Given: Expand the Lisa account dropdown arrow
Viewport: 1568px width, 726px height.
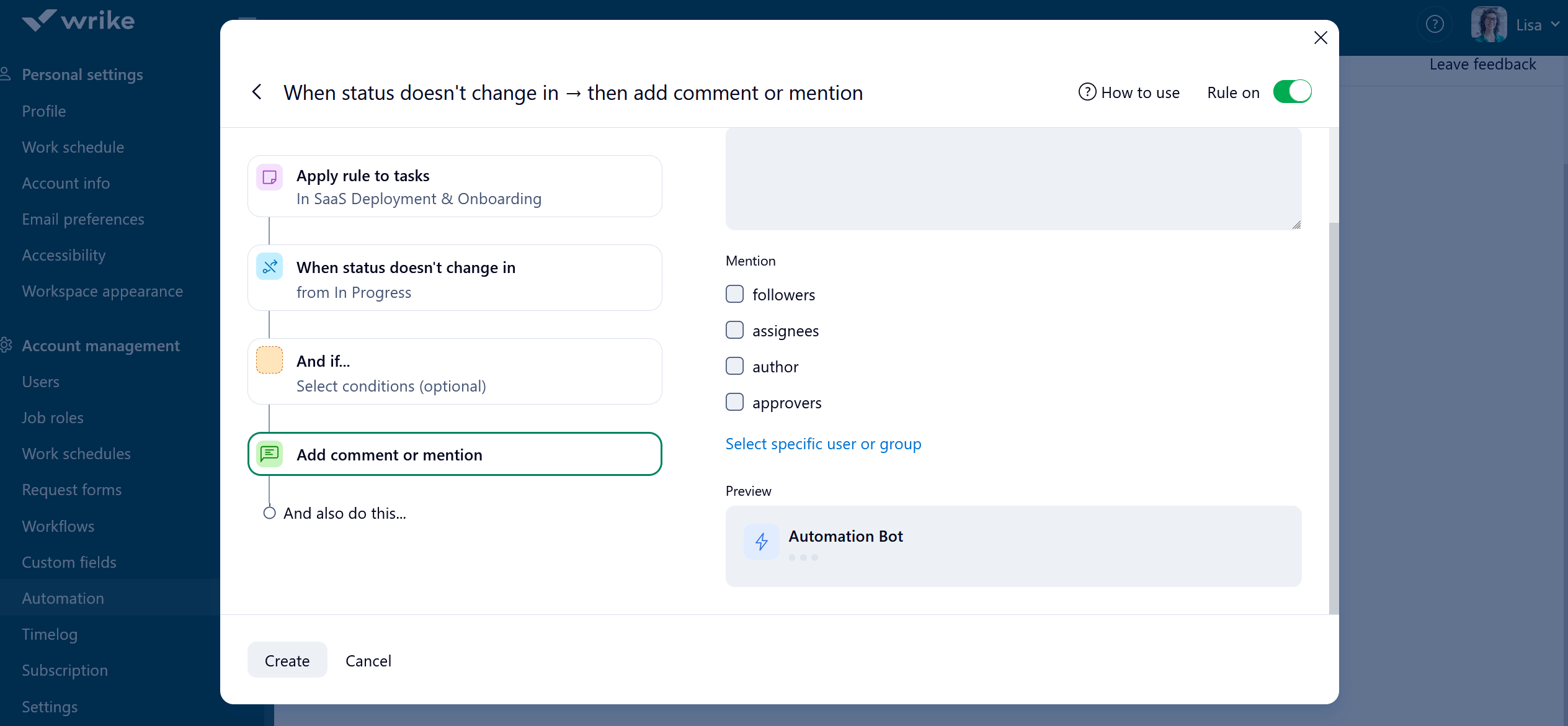Looking at the screenshot, I should tap(1554, 25).
